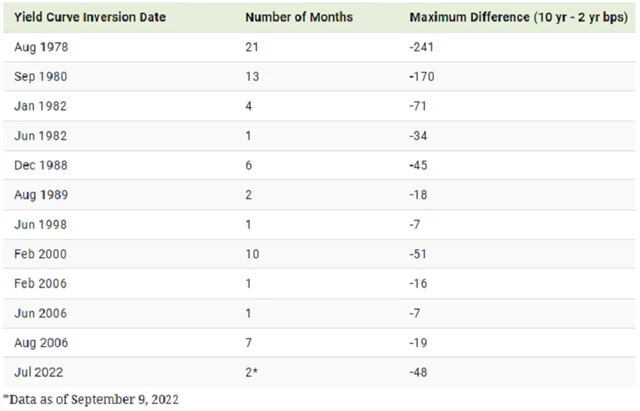This screenshot has width=640, height=411.
Task: Click the Number of Months column header
Action: [296, 18]
